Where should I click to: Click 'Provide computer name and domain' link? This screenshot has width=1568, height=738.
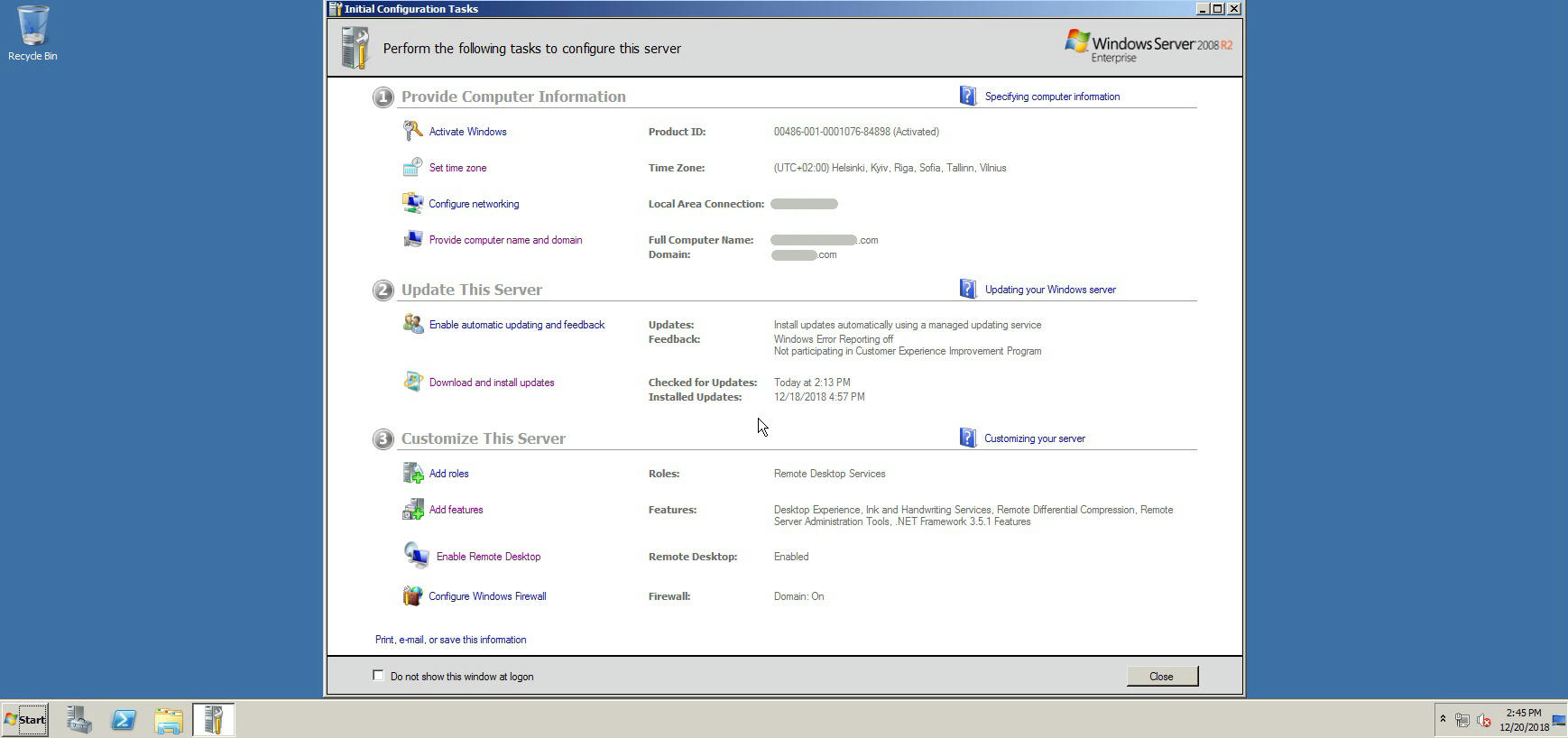[x=505, y=240]
